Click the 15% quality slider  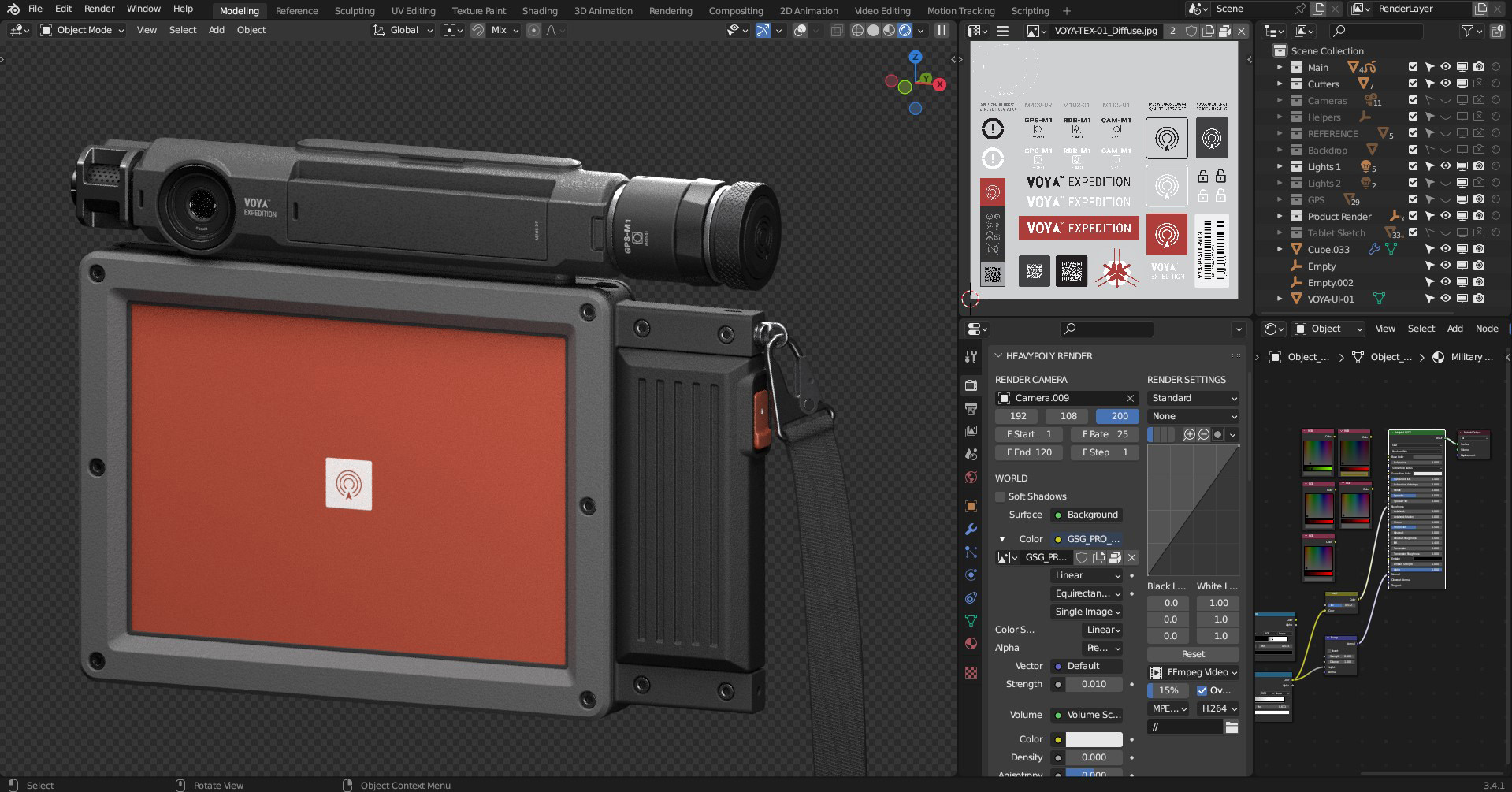tap(1169, 690)
